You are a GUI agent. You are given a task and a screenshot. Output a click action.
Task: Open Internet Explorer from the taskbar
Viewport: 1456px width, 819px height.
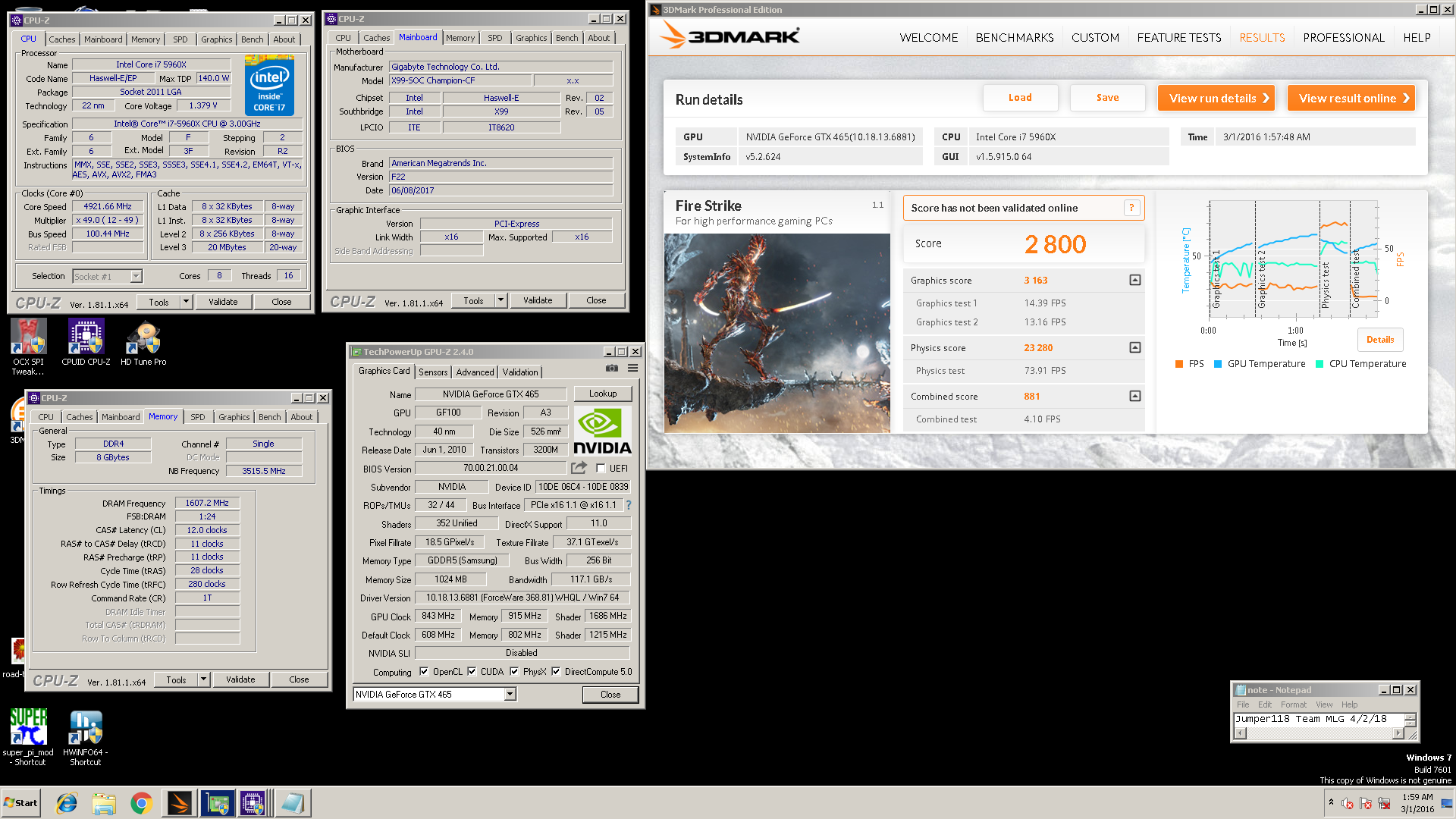pyautogui.click(x=67, y=803)
